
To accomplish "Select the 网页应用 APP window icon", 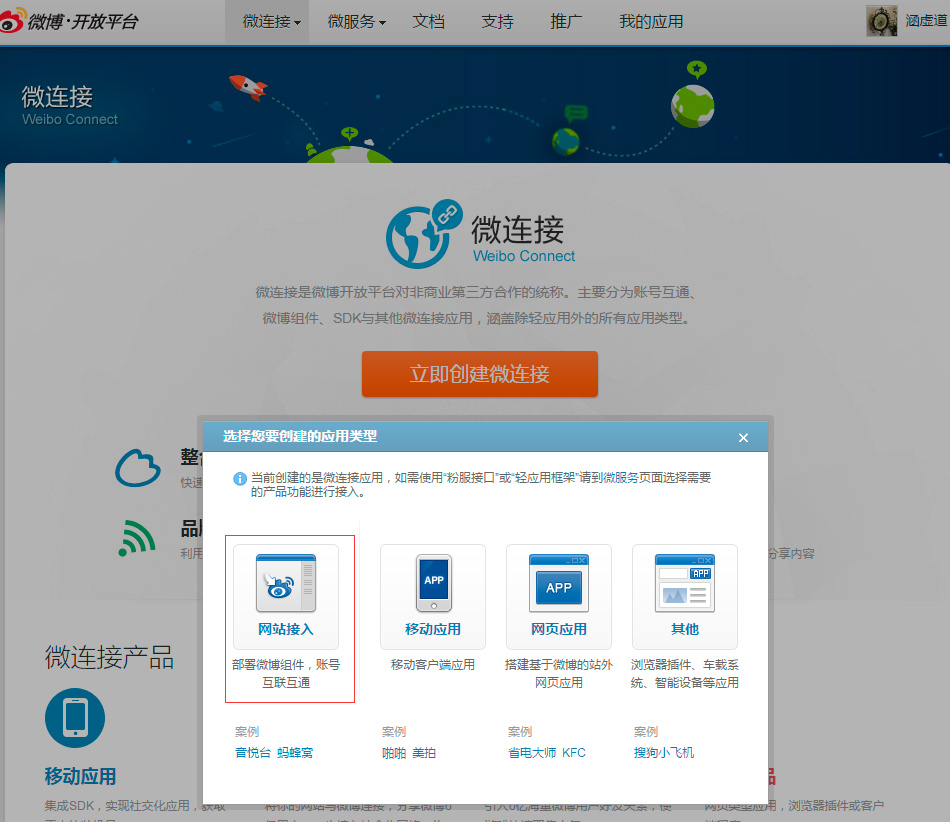I will tap(559, 583).
